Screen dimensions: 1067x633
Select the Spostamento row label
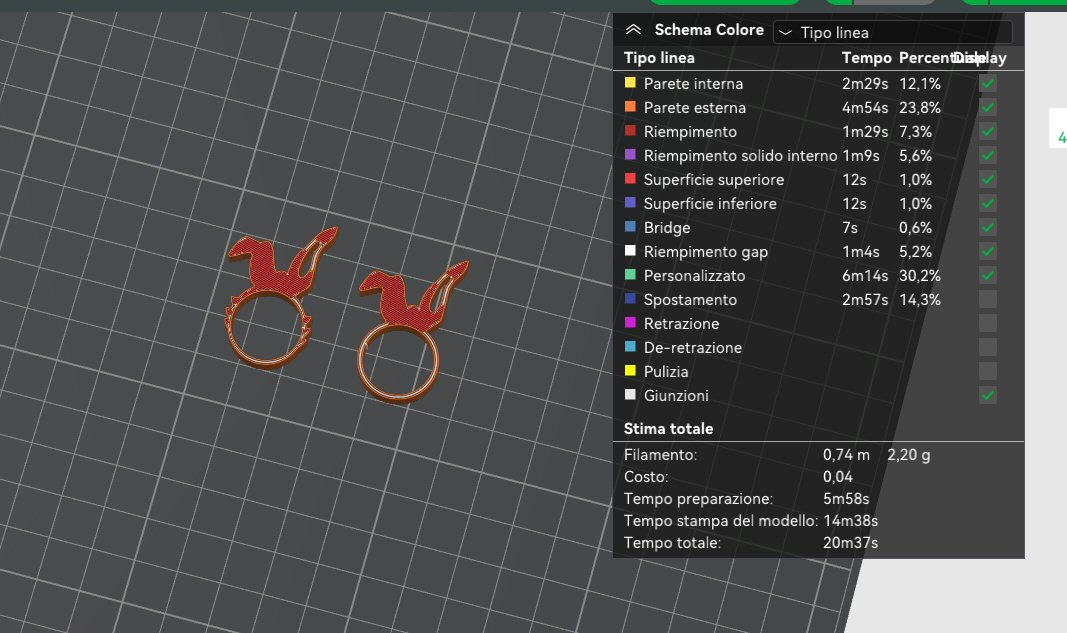click(690, 299)
